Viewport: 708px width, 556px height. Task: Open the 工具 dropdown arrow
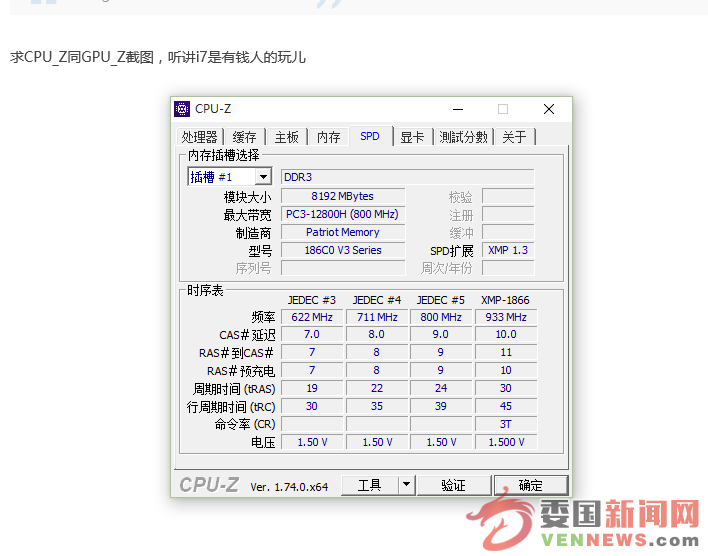[406, 485]
